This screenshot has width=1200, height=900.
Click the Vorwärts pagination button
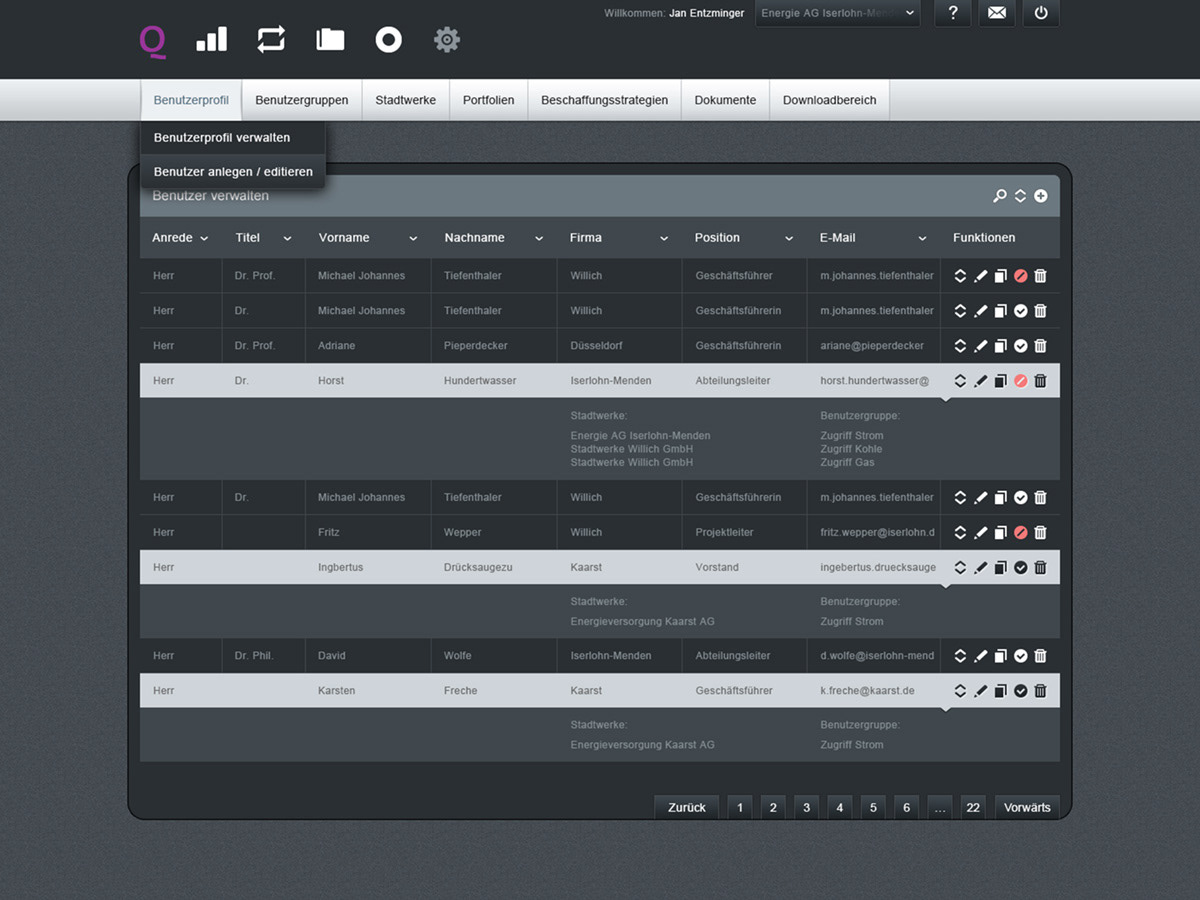click(x=1027, y=807)
